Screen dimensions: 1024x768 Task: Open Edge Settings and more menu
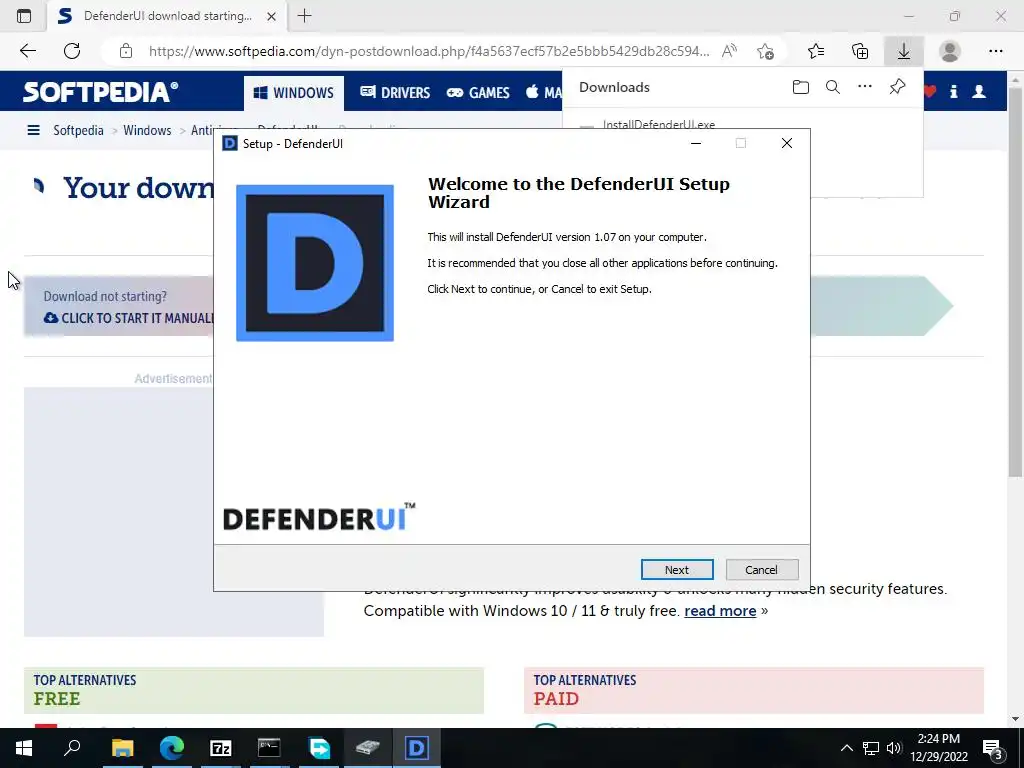pos(995,51)
